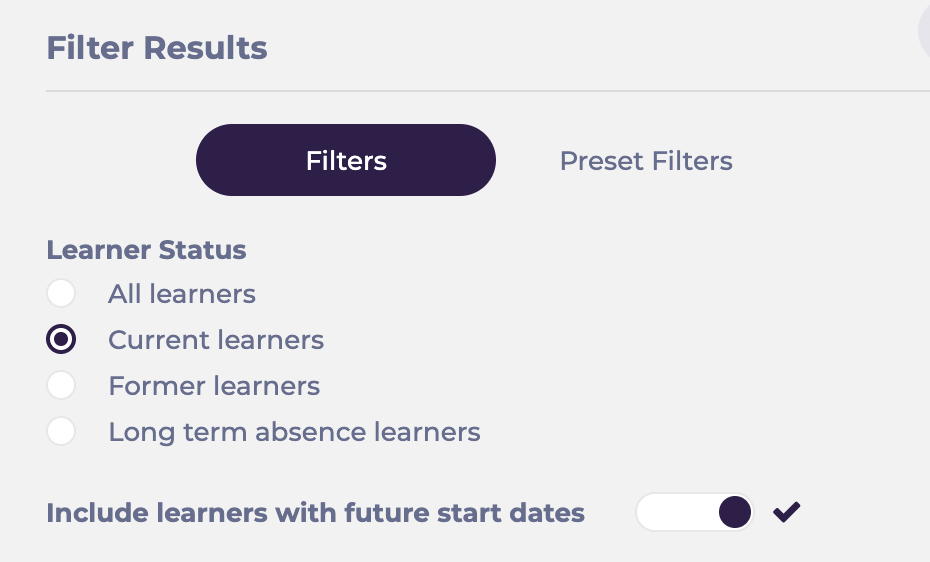Choose the Current learners radio button
Screen dimensions: 930x562
[61, 340]
